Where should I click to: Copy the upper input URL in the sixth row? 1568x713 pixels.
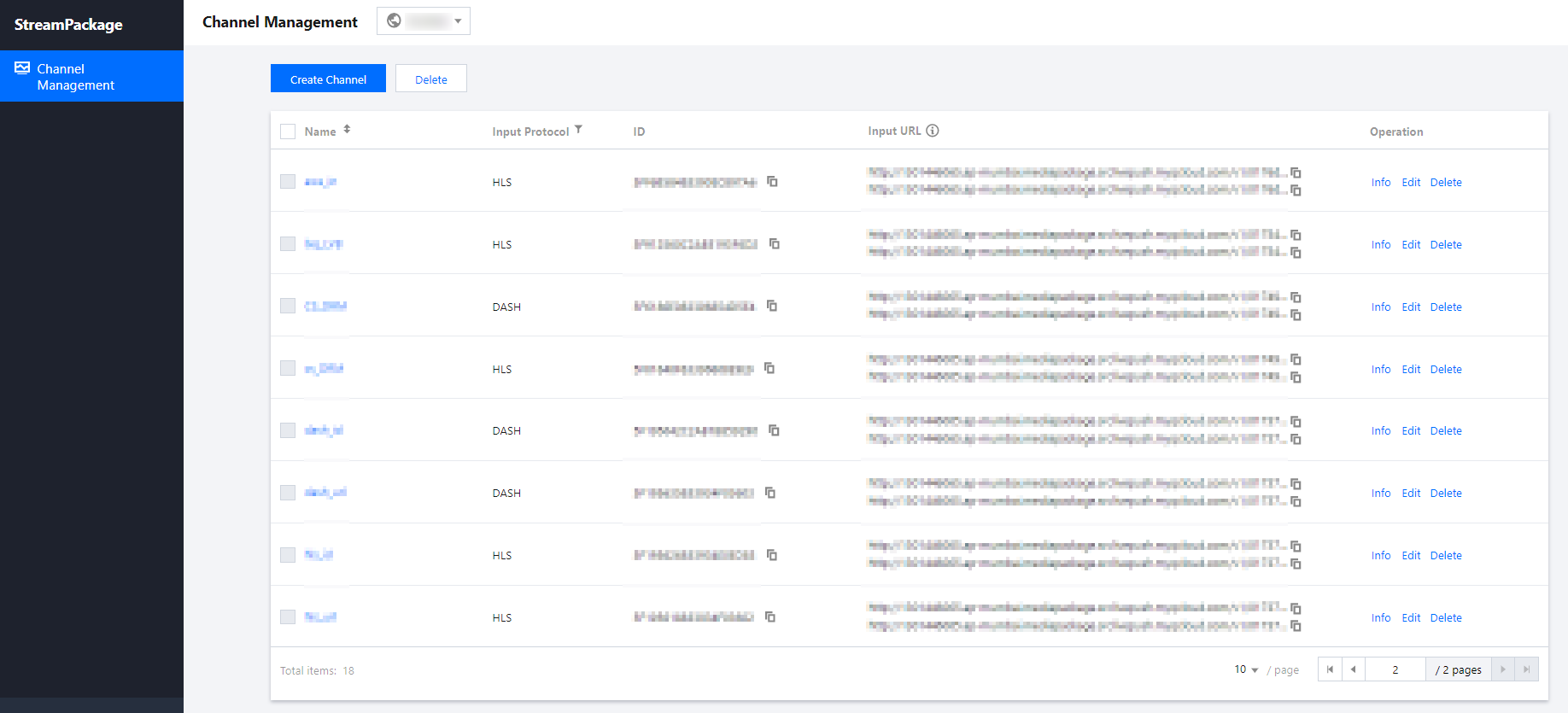pos(1296,484)
